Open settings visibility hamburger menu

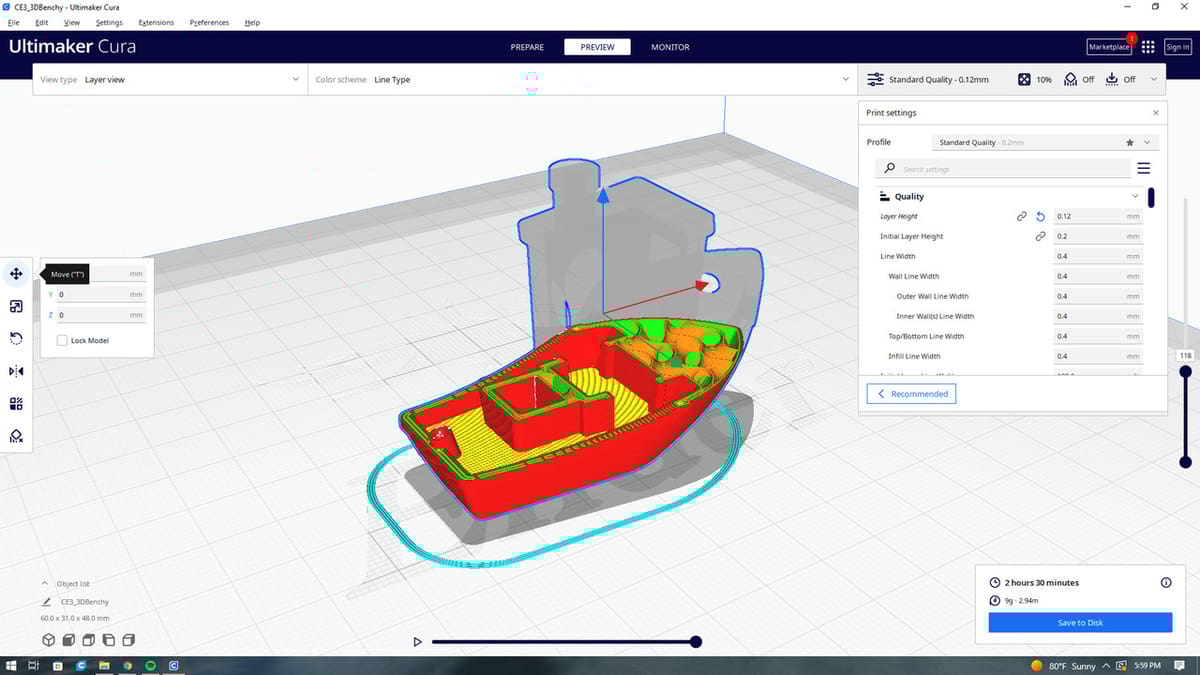pyautogui.click(x=1144, y=169)
